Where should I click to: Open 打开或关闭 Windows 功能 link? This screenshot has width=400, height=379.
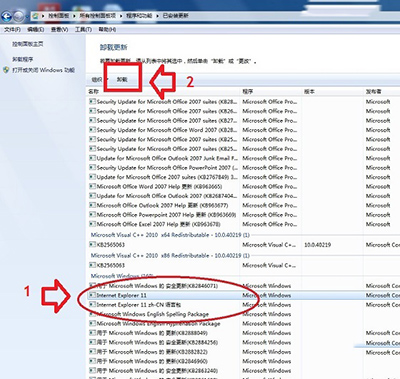[x=43, y=70]
